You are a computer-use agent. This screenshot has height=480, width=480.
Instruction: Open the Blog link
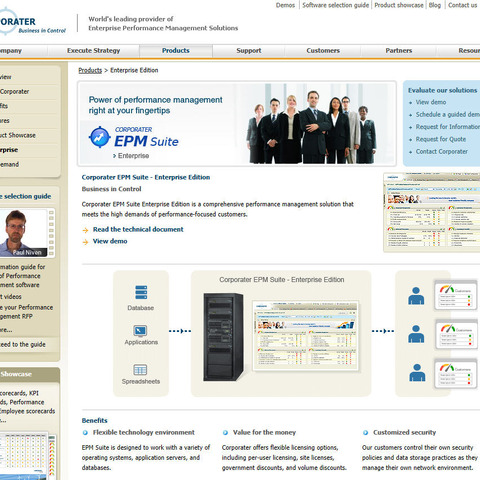coord(435,5)
